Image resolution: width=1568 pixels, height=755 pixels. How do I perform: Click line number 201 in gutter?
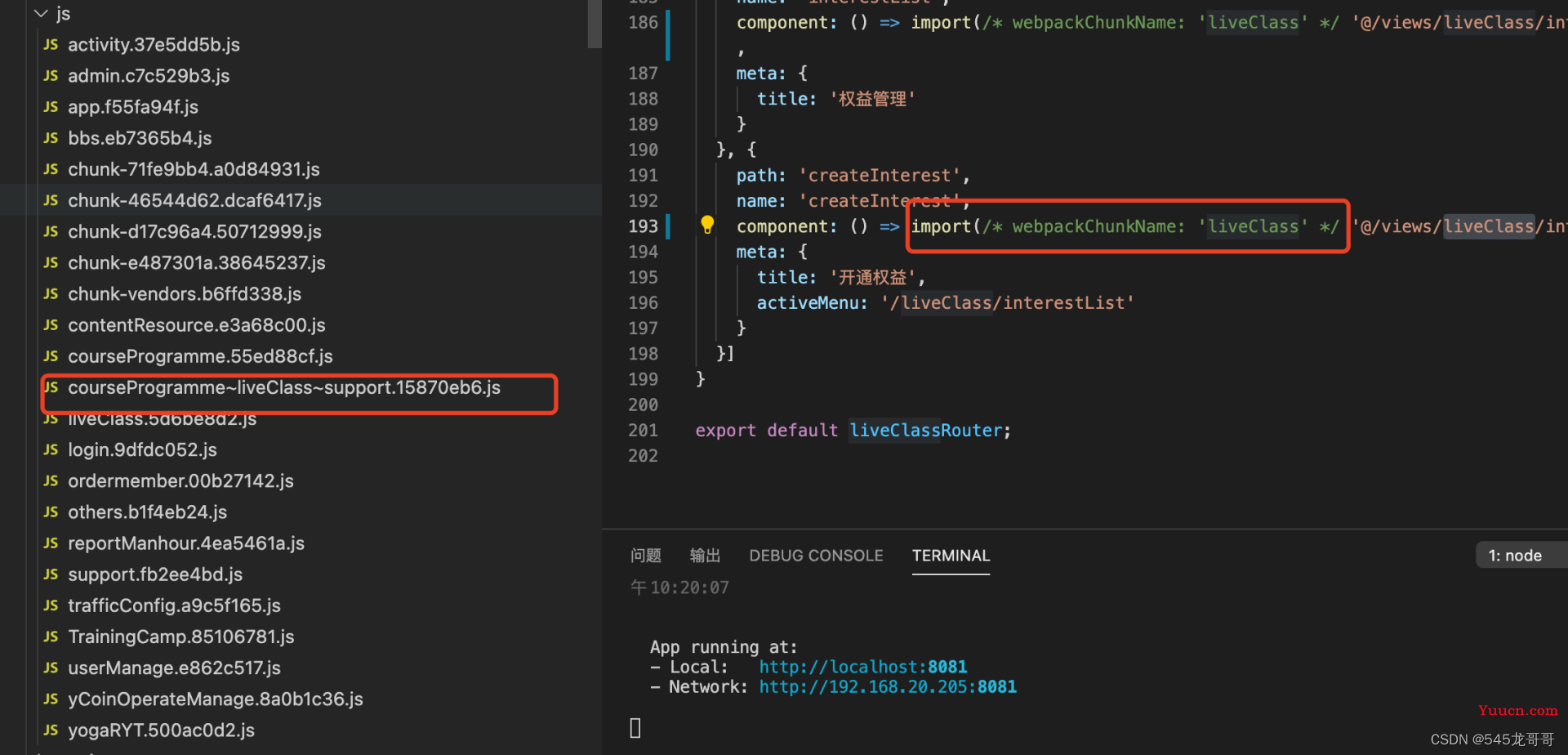tap(643, 430)
